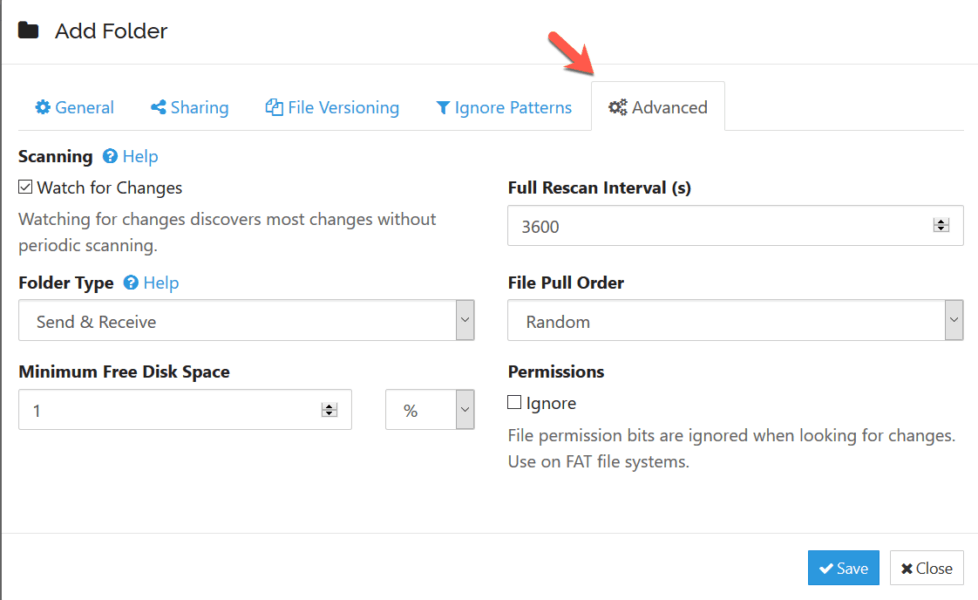The image size is (978, 600).
Task: Click the folder icon beside Add Folder title
Action: (29, 31)
